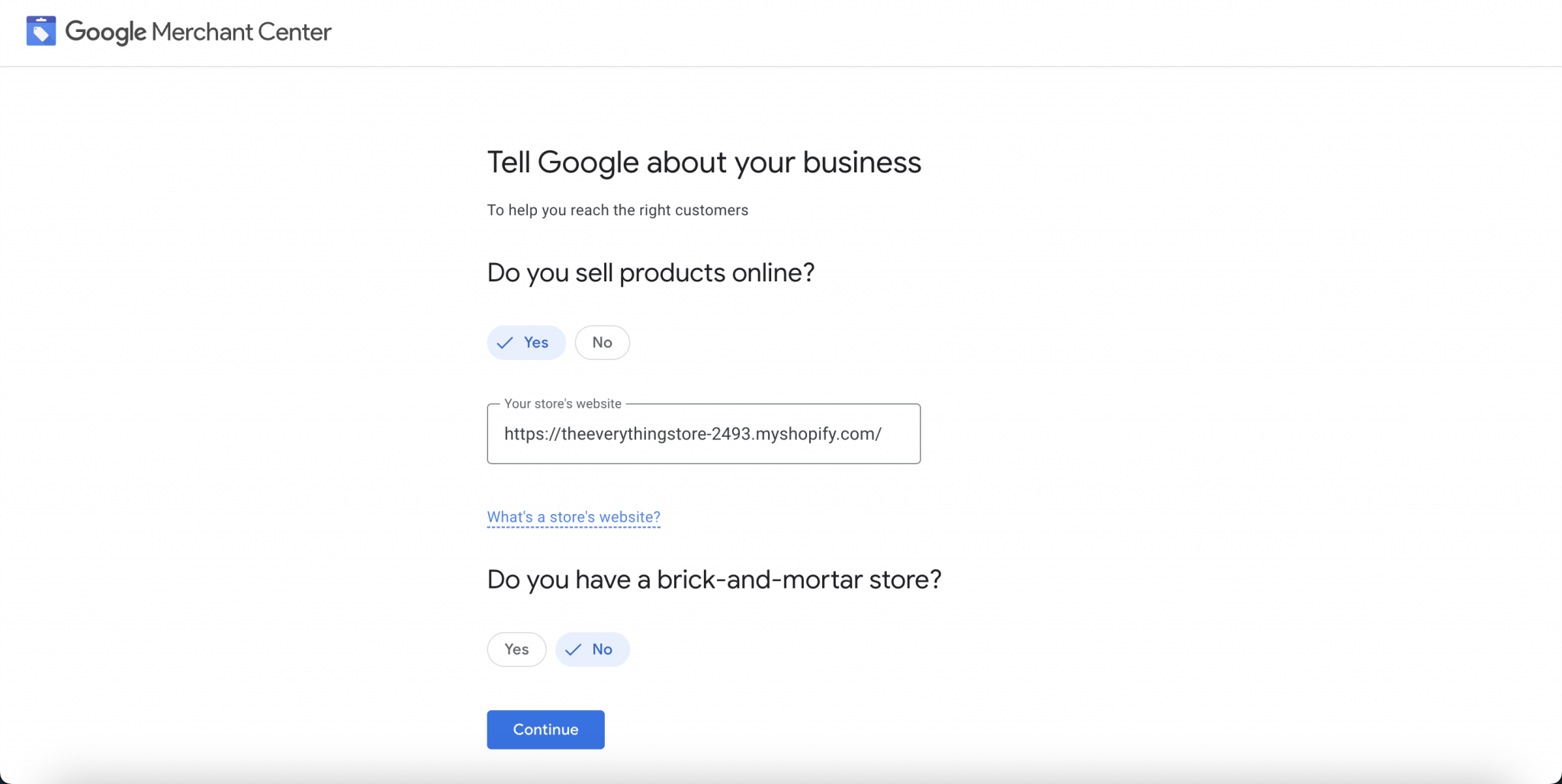Select No for selling products online
Image resolution: width=1562 pixels, height=784 pixels.
[602, 342]
